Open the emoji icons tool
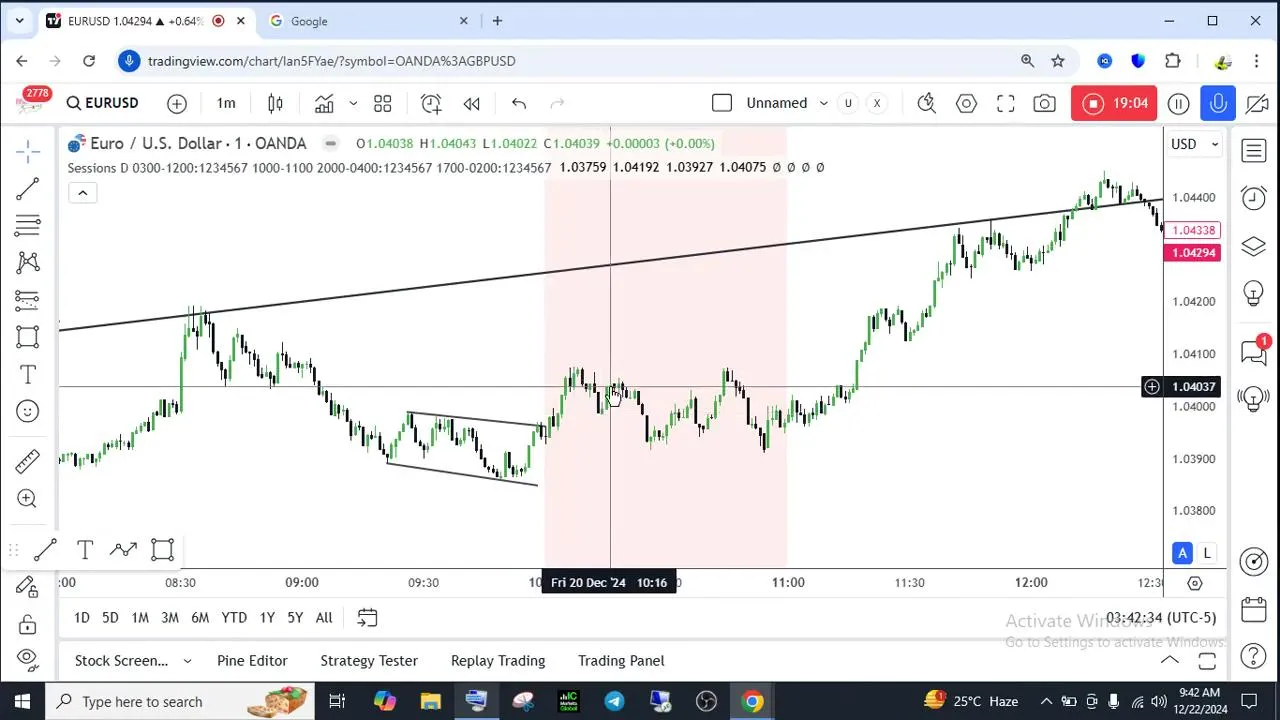1280x720 pixels. pyautogui.click(x=28, y=411)
